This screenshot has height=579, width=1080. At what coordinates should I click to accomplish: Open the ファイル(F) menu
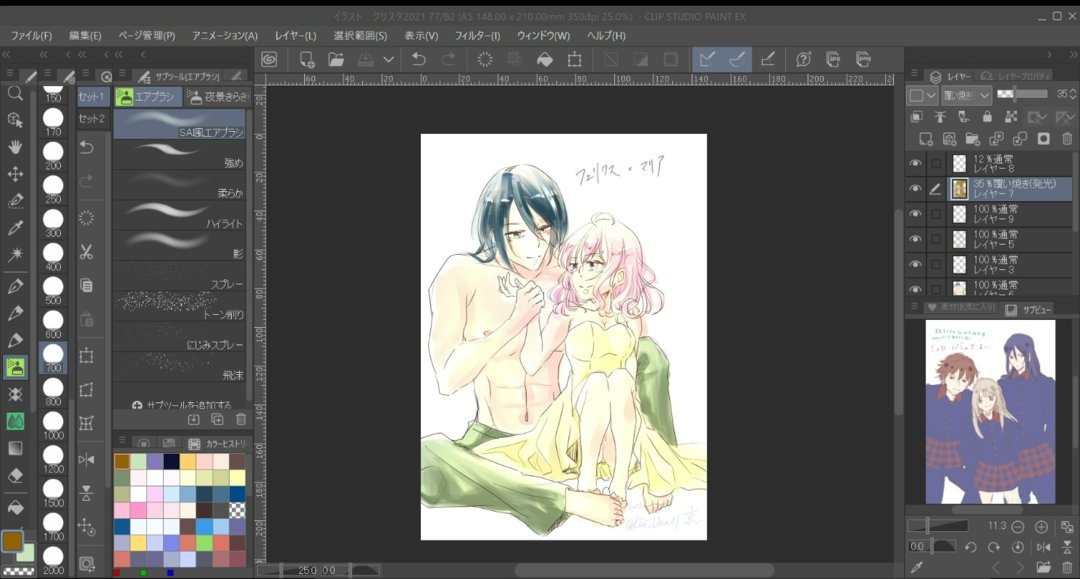tap(31, 35)
